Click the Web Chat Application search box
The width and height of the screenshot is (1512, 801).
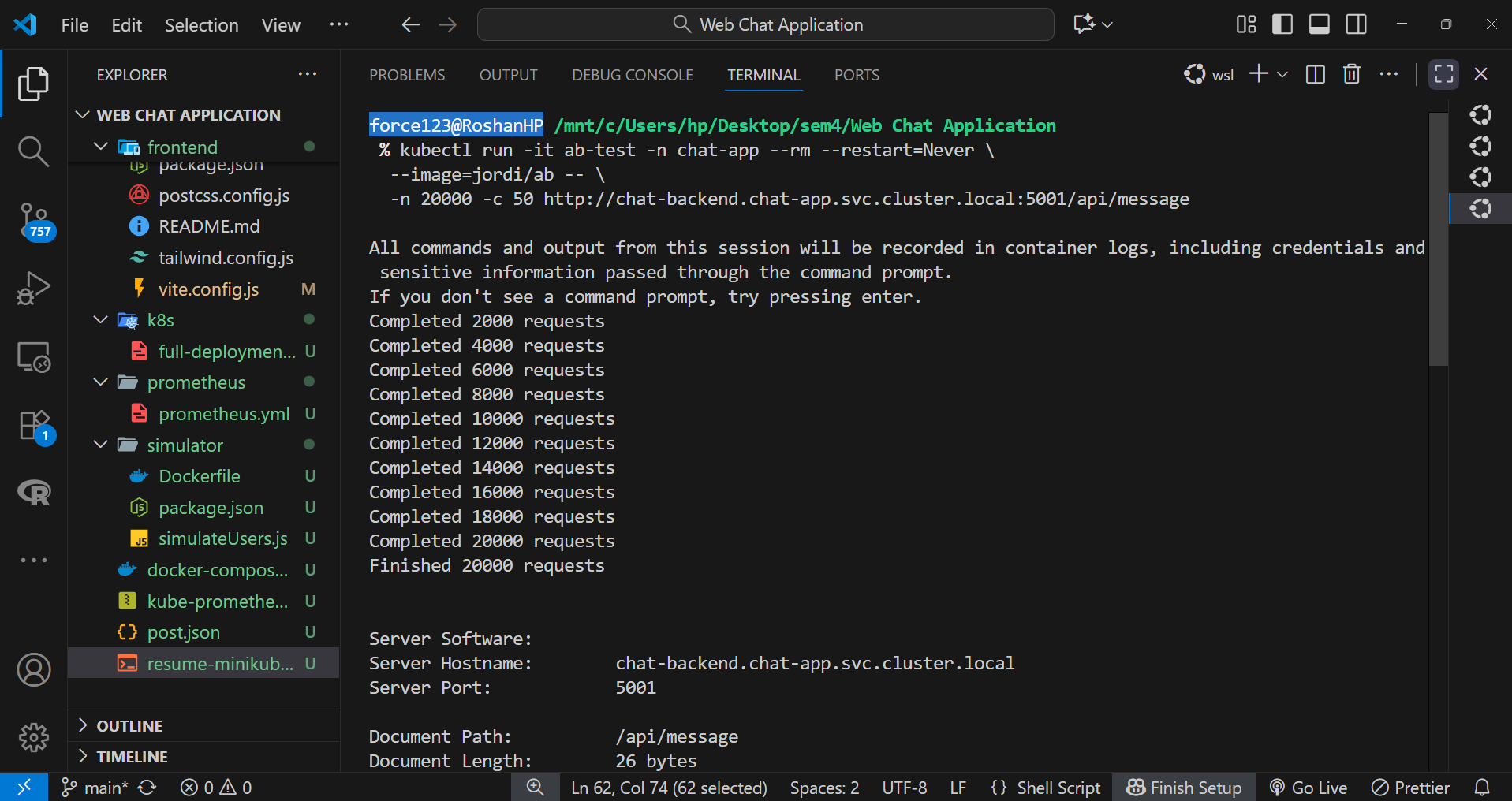pyautogui.click(x=765, y=24)
